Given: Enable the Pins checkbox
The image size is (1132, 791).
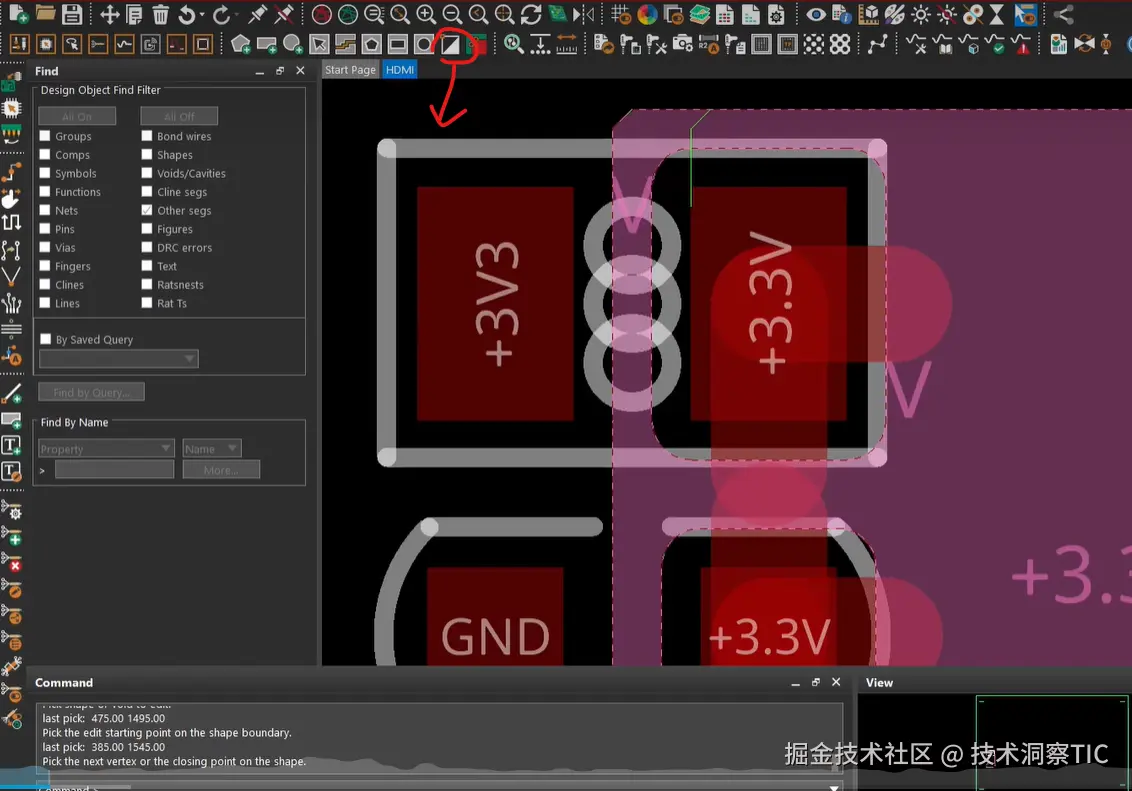Looking at the screenshot, I should pos(45,229).
